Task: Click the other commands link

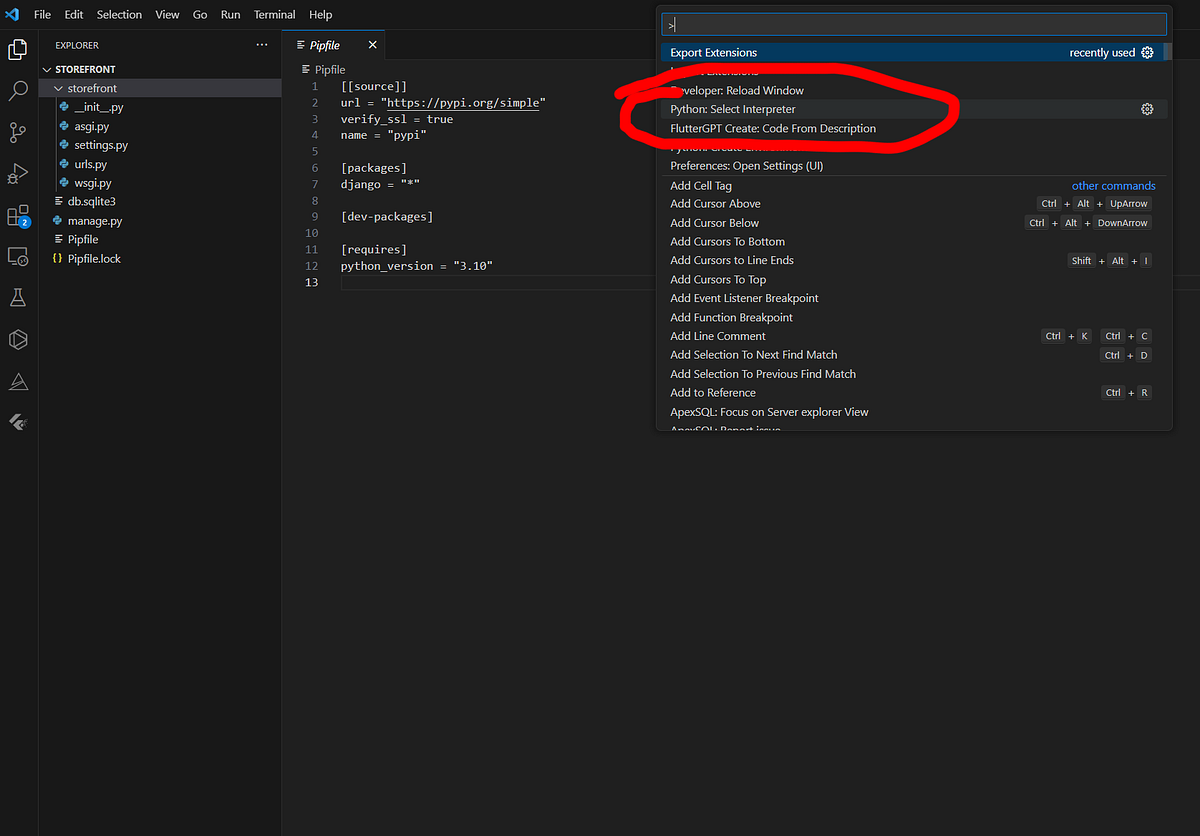Action: [x=1113, y=185]
